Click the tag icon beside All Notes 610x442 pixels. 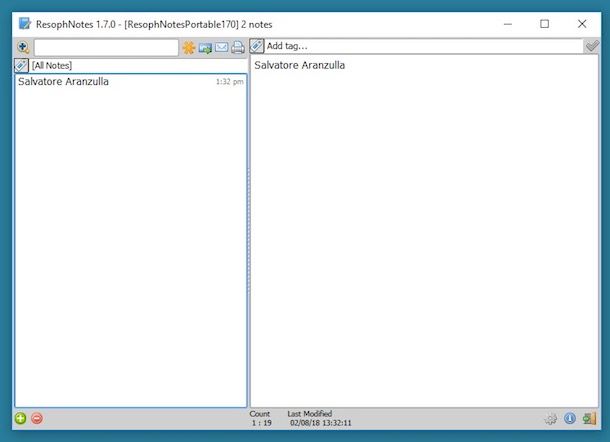pyautogui.click(x=21, y=65)
